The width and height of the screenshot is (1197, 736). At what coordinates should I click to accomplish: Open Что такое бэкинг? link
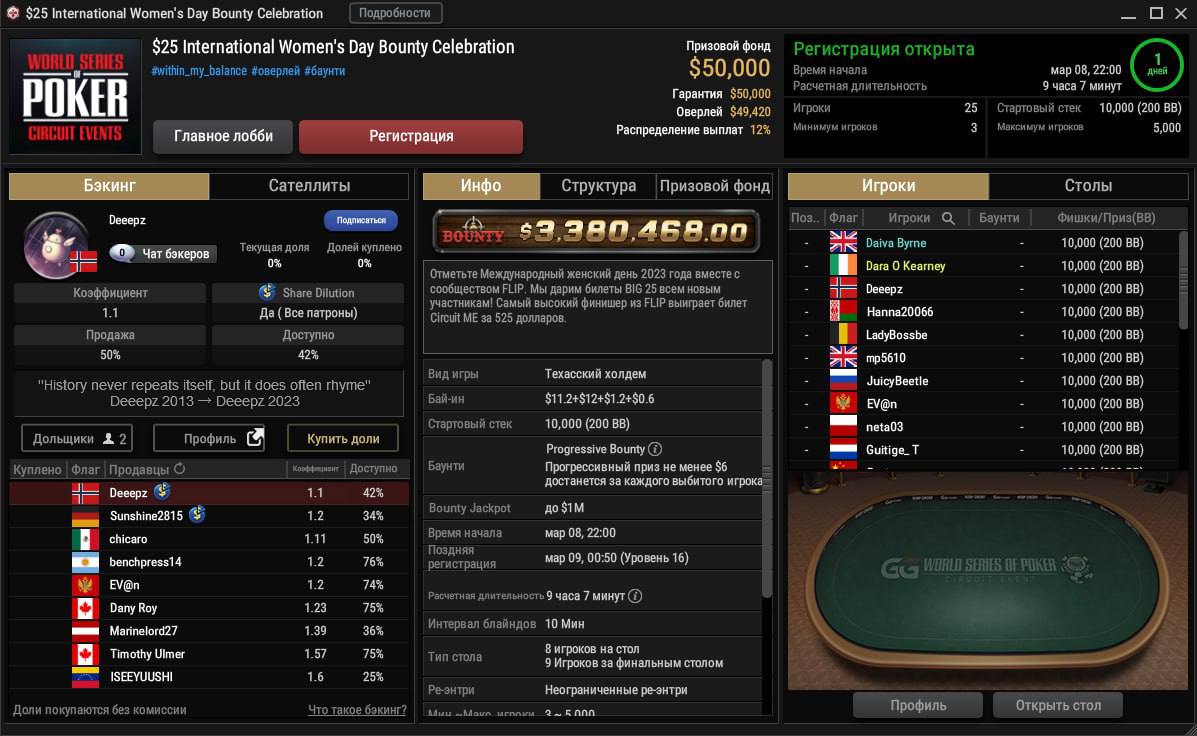click(357, 710)
